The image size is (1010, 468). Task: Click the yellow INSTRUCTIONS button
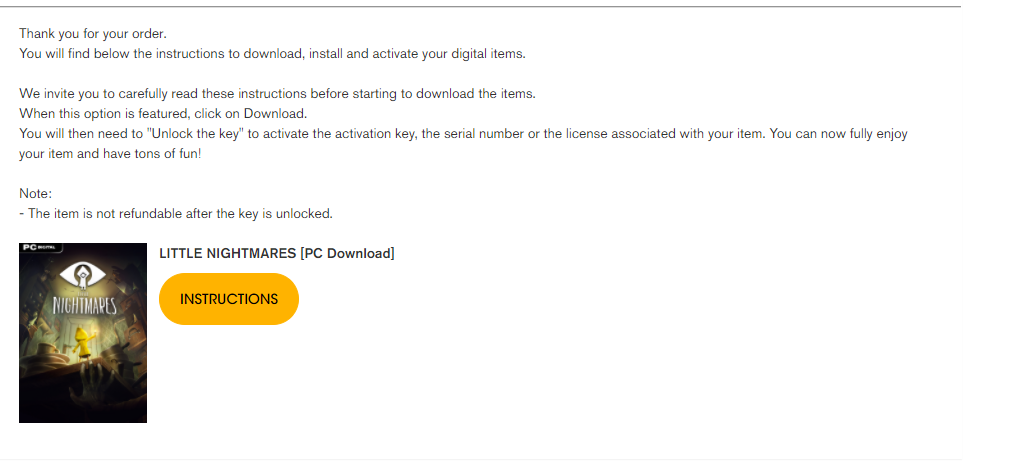(x=229, y=299)
